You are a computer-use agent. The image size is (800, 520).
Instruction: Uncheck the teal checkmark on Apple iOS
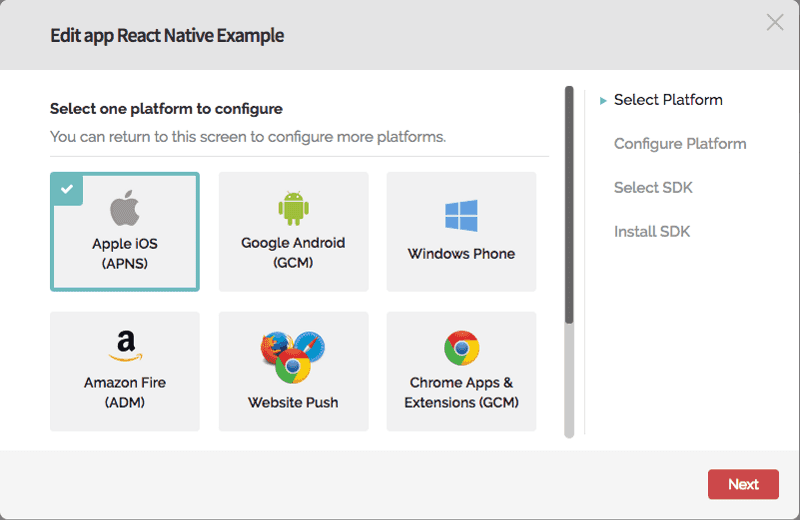pyautogui.click(x=67, y=189)
